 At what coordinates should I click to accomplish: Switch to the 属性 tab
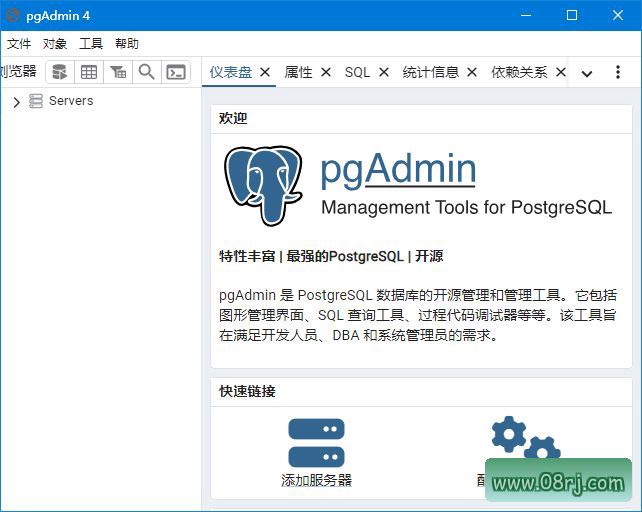click(x=298, y=72)
